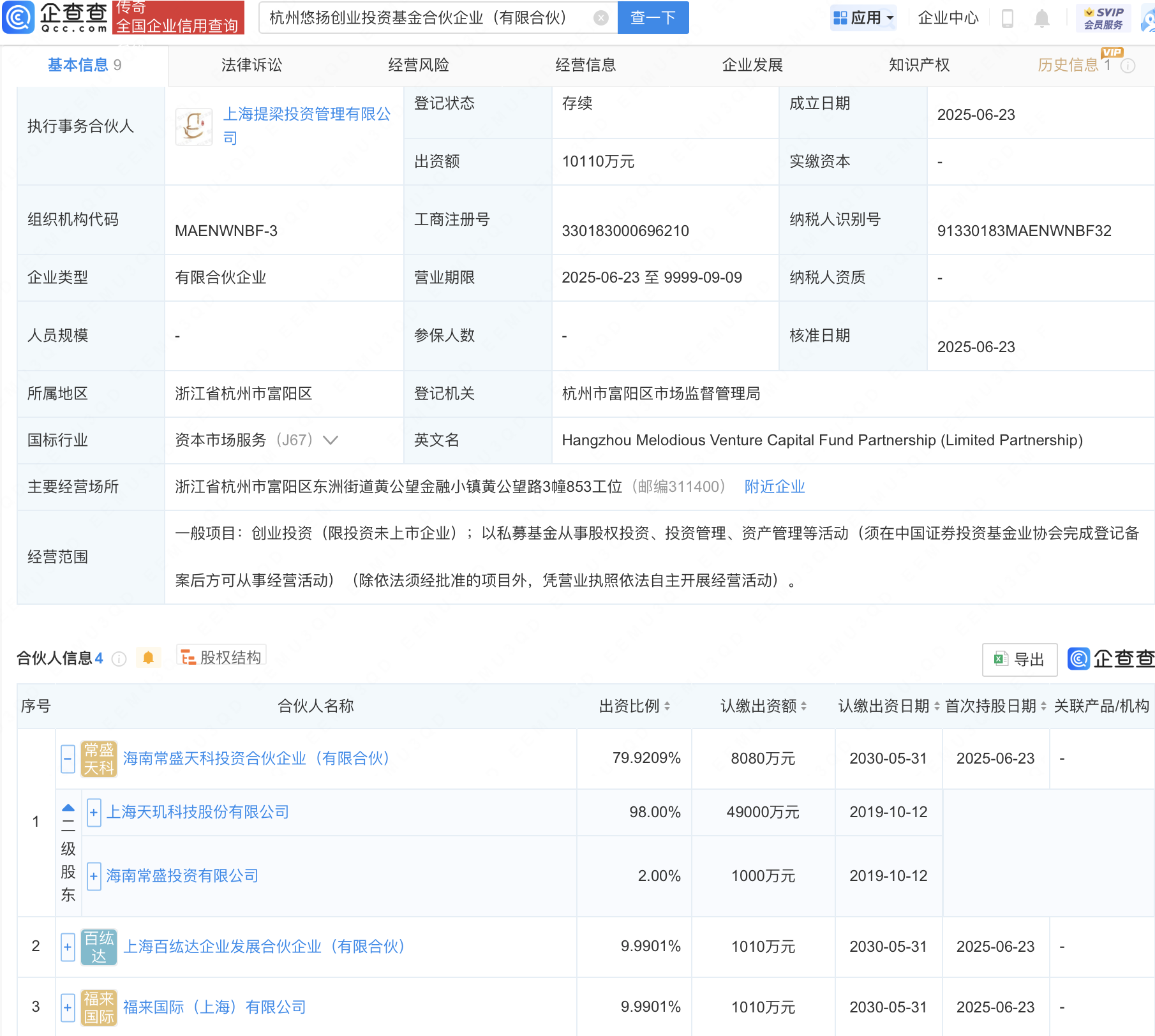Switch to the 基本信息 tab
The width and height of the screenshot is (1155, 1036).
click(84, 65)
